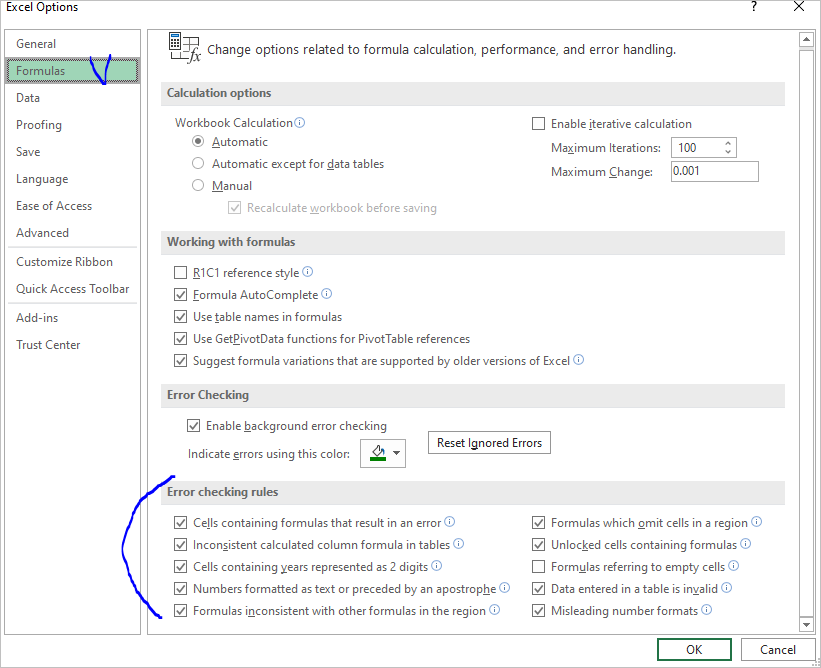Click info icon for misleading number formats
This screenshot has width=821, height=668.
[707, 610]
